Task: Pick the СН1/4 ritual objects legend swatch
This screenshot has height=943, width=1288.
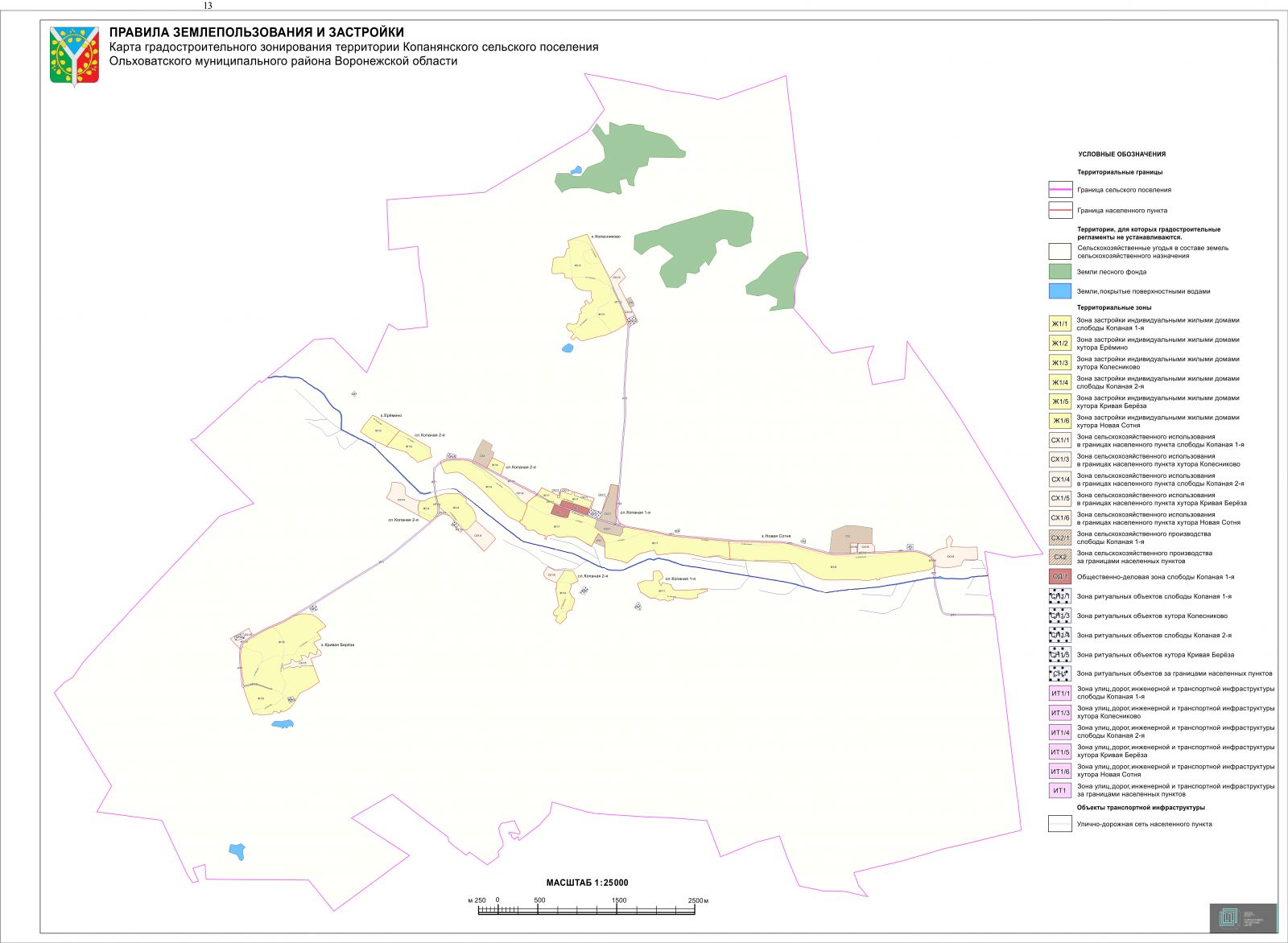Action: pos(1060,635)
